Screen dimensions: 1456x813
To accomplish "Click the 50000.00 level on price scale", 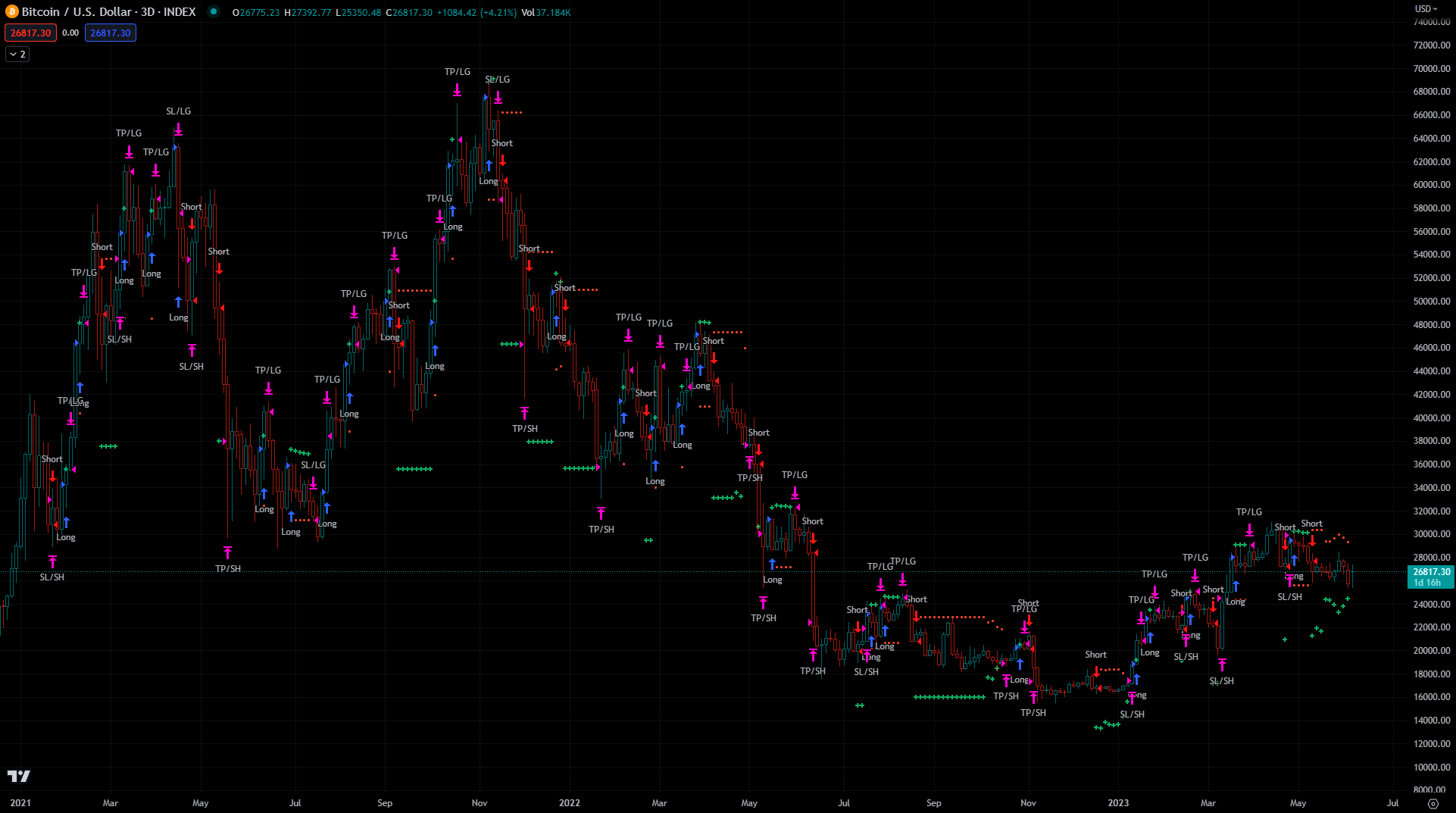I will pyautogui.click(x=1432, y=302).
